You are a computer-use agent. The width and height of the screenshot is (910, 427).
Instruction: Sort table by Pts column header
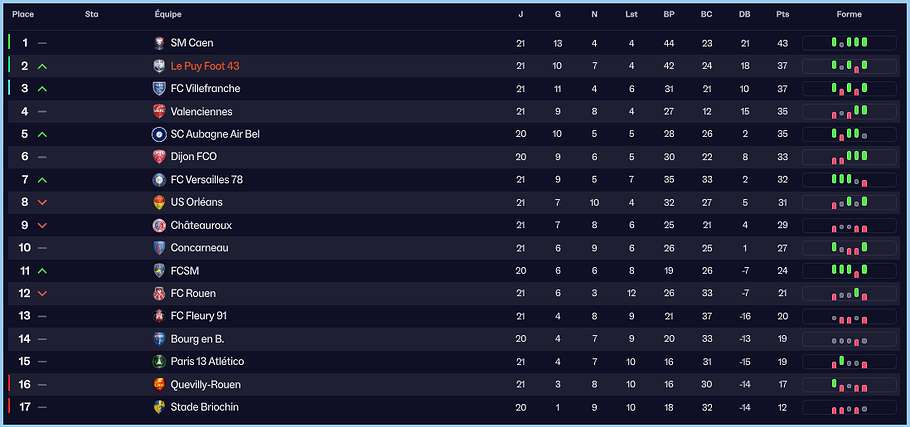782,14
